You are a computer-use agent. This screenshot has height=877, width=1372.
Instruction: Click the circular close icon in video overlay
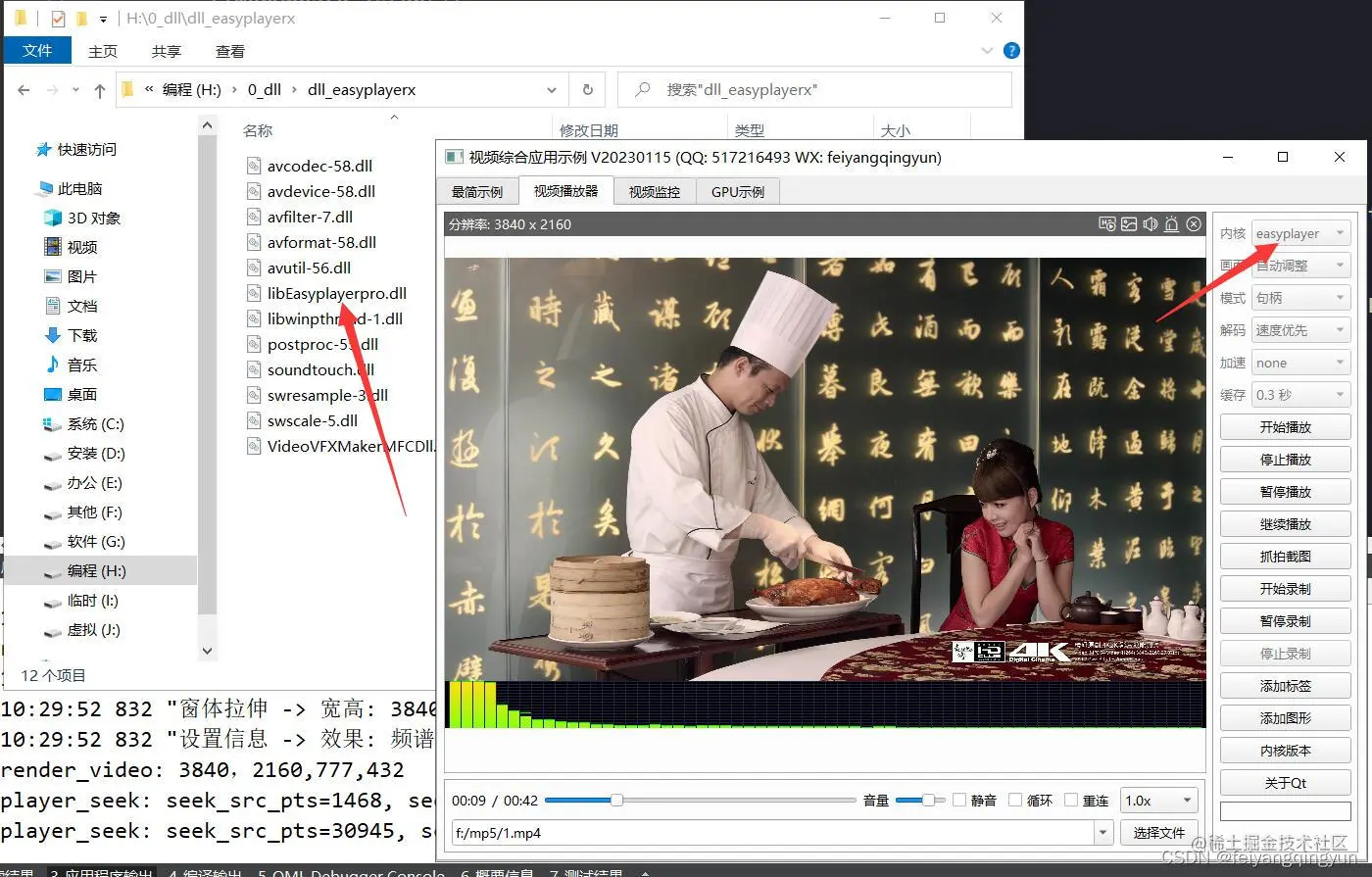[1194, 224]
